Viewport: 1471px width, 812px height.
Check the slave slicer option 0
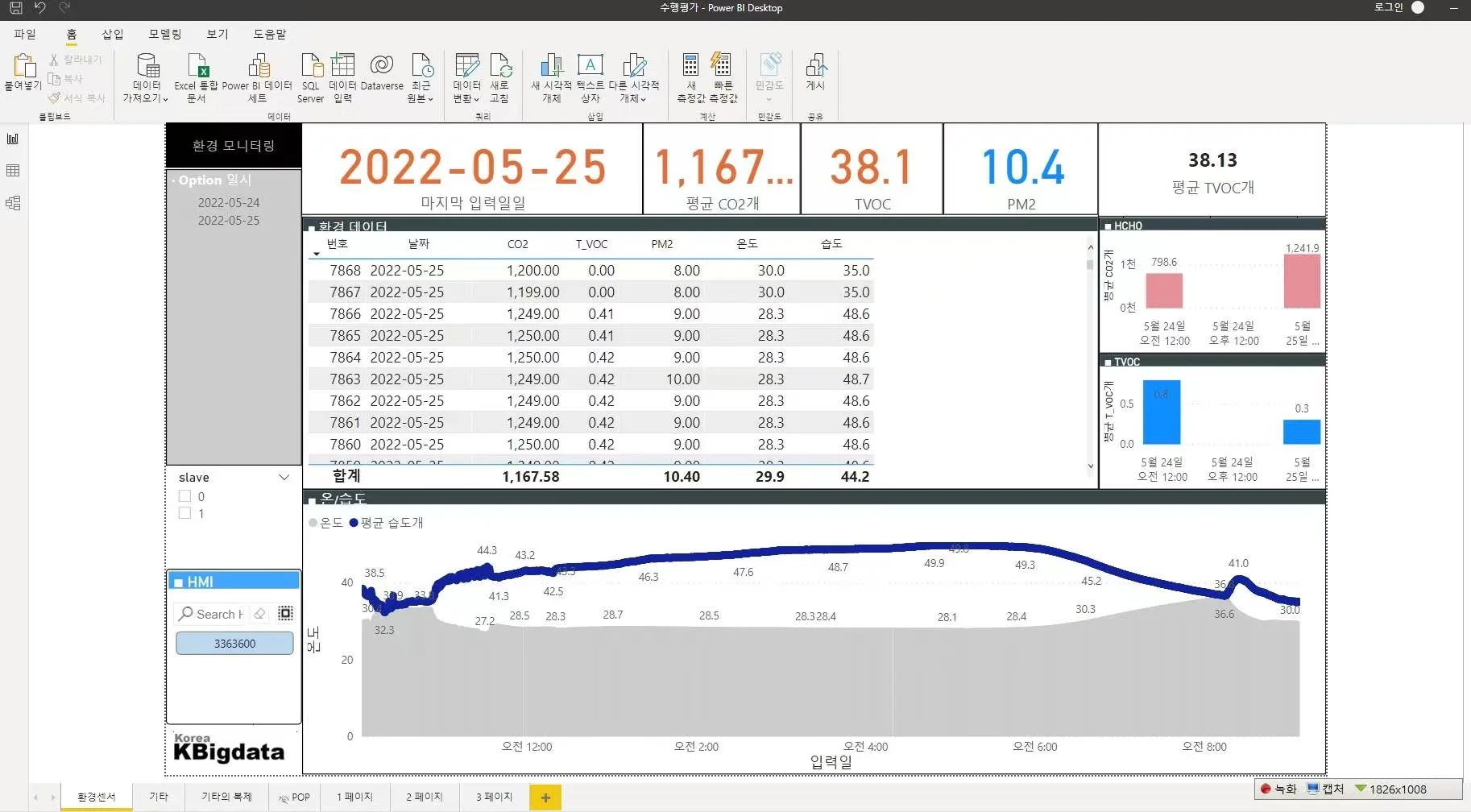pyautogui.click(x=185, y=497)
